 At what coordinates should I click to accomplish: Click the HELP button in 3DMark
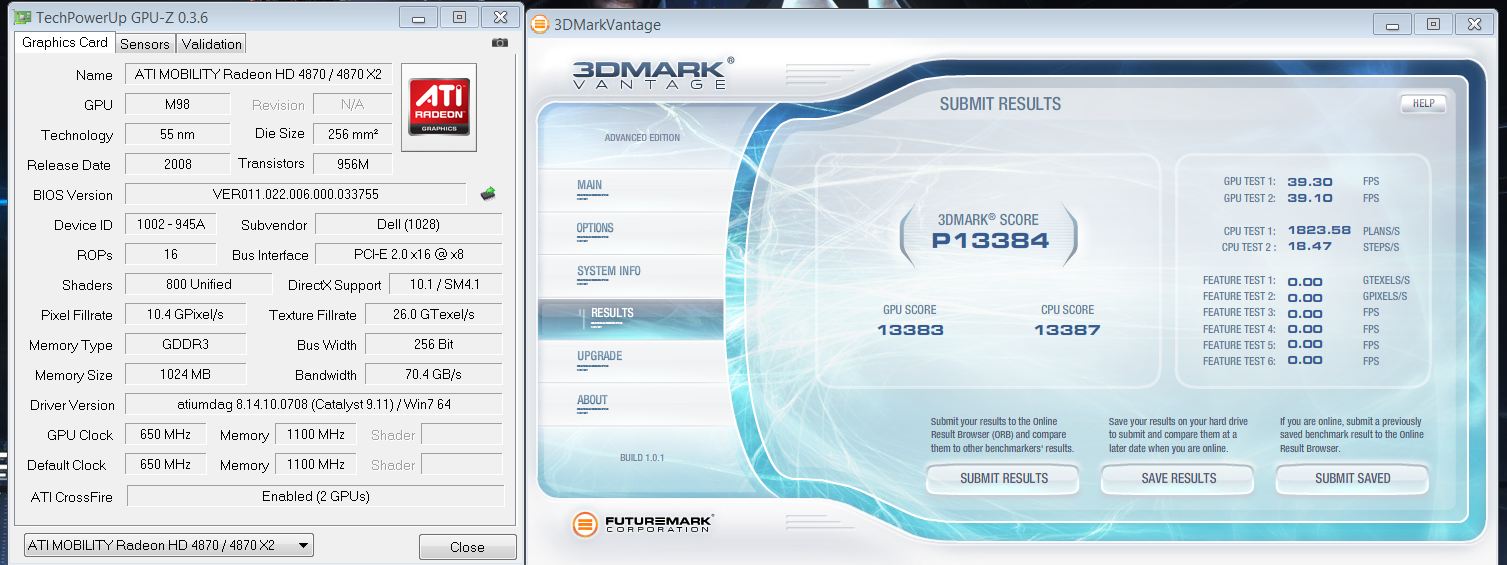coord(1423,103)
